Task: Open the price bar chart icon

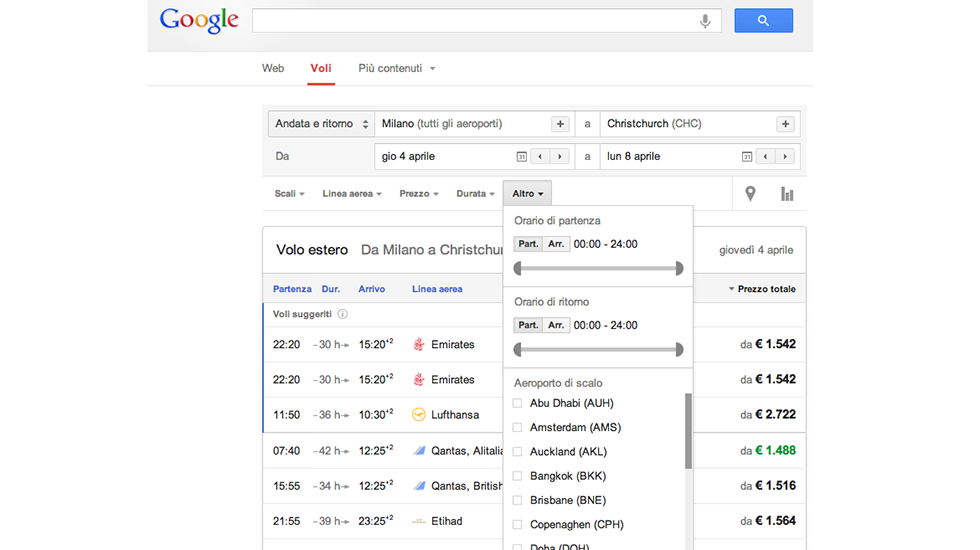Action: click(x=787, y=194)
